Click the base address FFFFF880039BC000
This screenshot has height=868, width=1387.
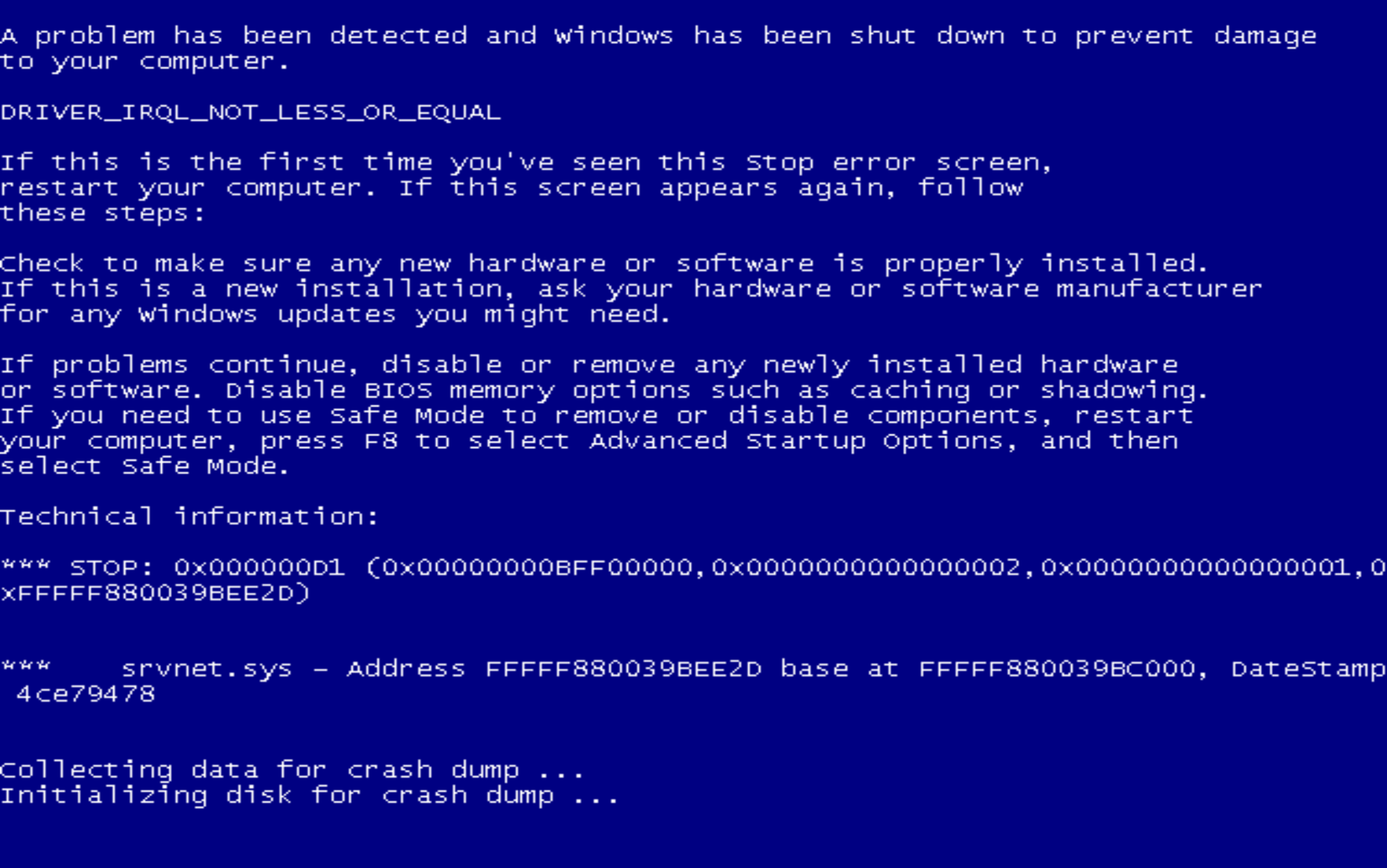point(1057,669)
